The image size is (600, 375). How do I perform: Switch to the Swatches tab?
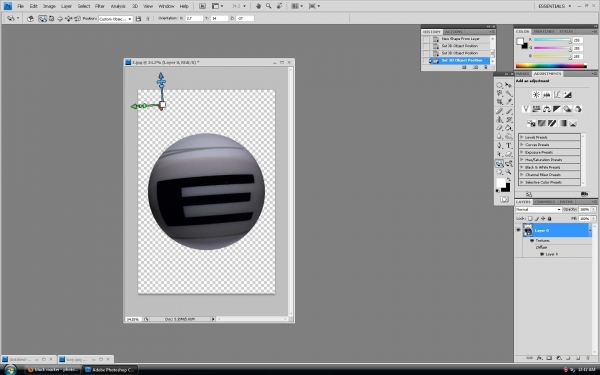coord(544,31)
